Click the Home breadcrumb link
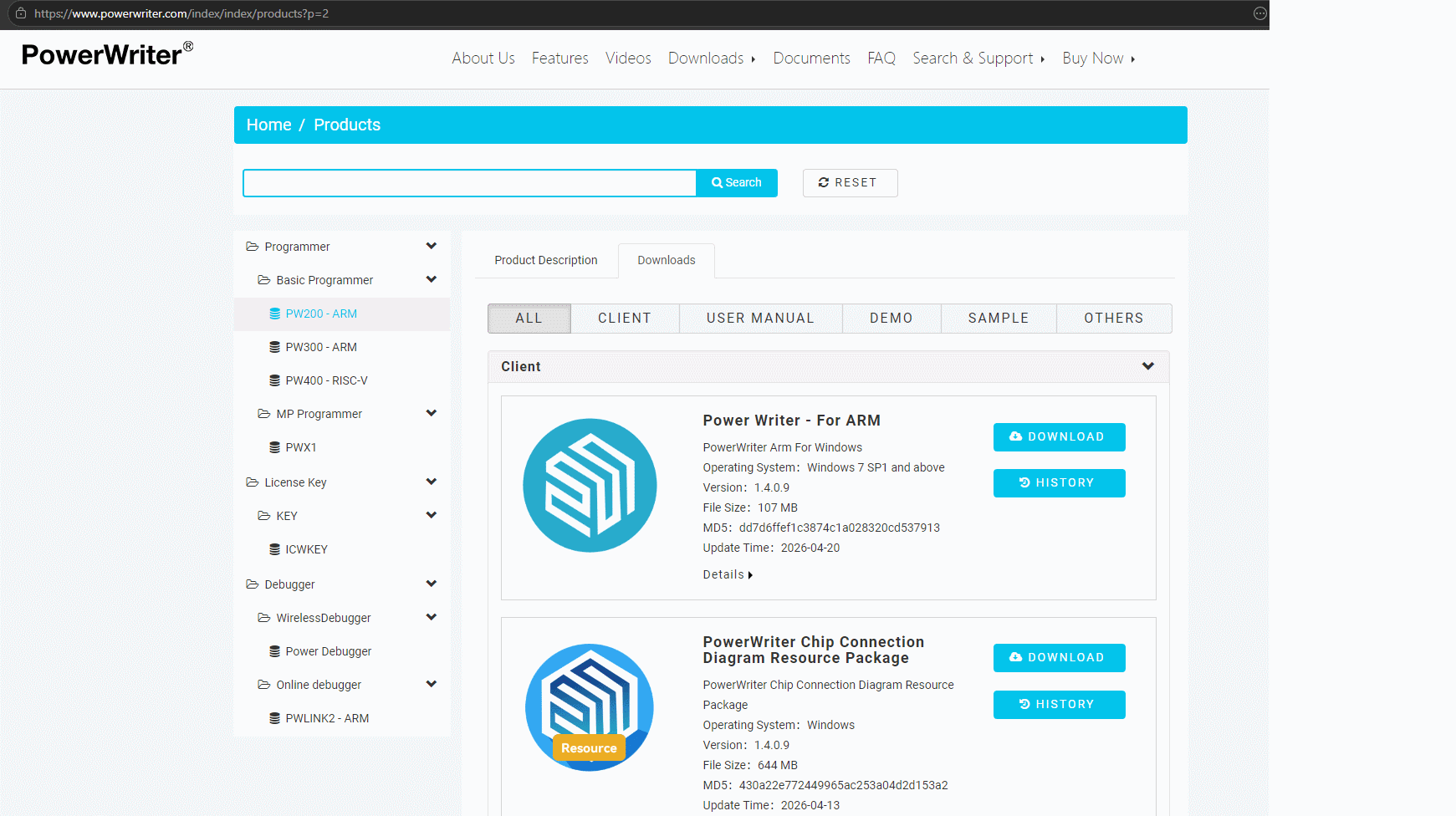Image resolution: width=1456 pixels, height=816 pixels. point(269,125)
